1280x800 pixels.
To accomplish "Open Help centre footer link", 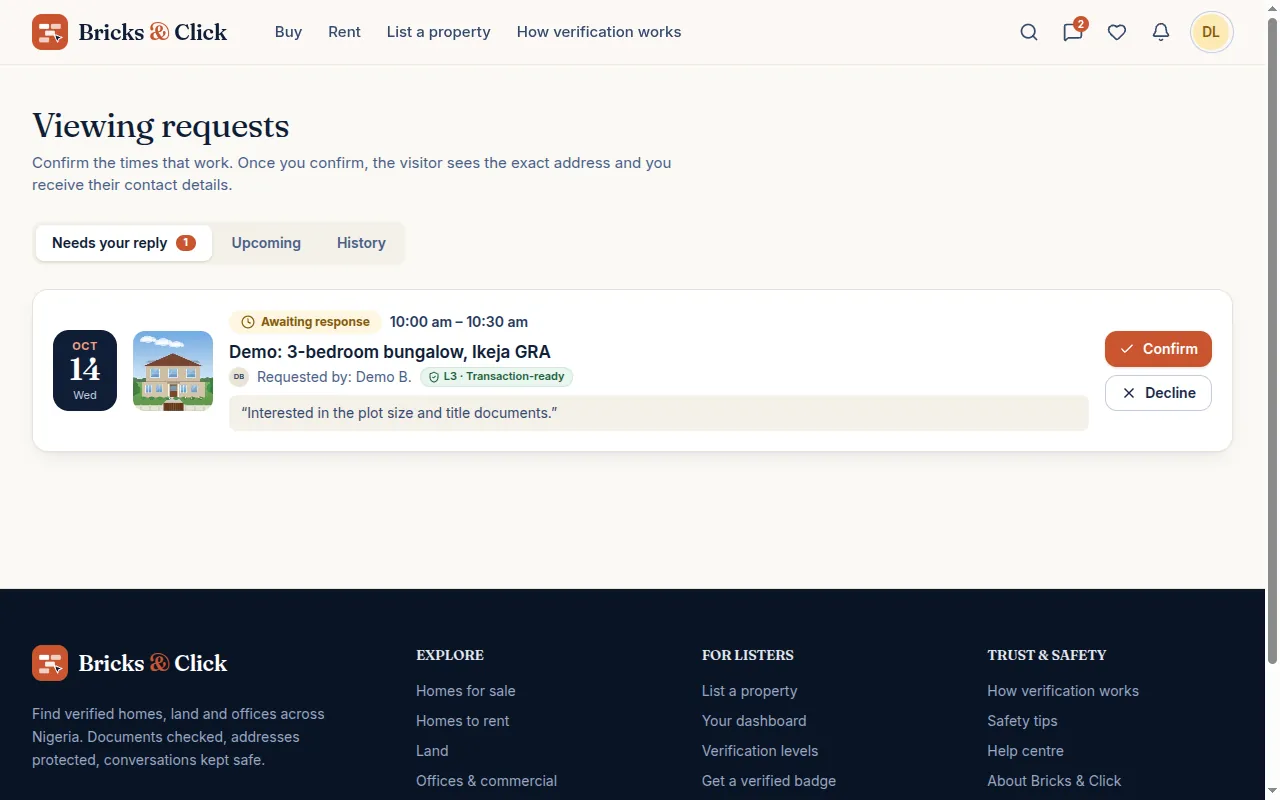I will coord(1025,751).
